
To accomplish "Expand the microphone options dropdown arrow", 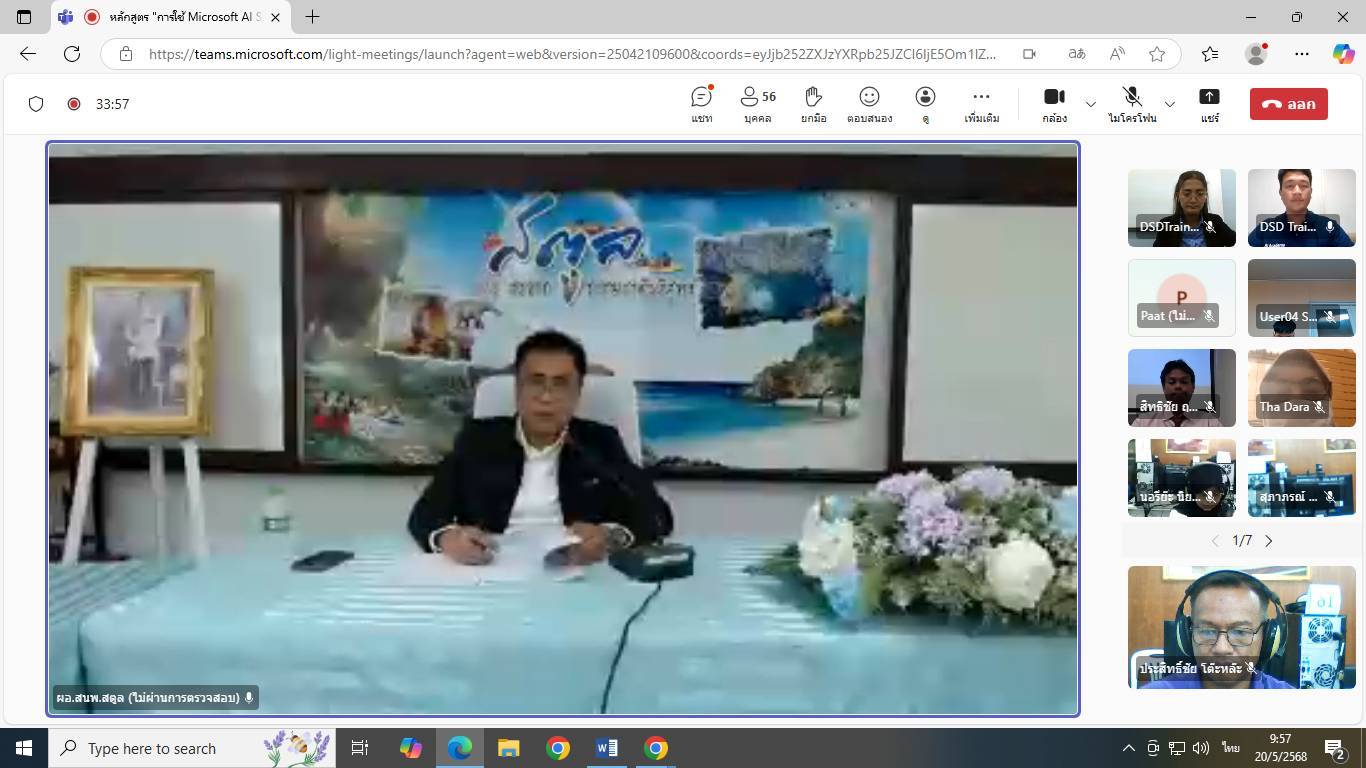I will click(1169, 104).
